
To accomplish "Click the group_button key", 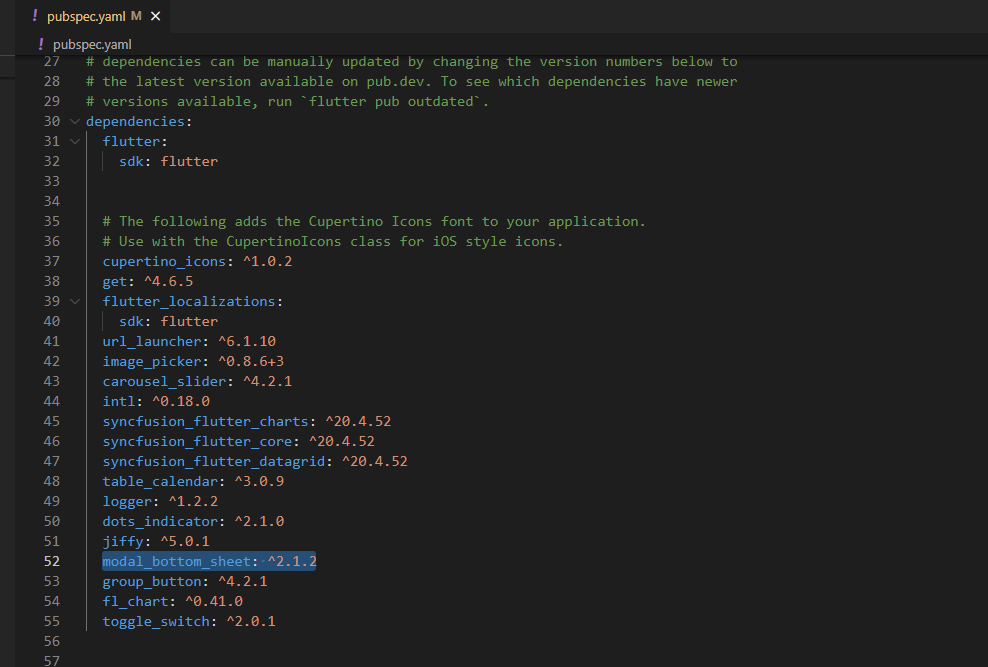I will click(x=152, y=581).
